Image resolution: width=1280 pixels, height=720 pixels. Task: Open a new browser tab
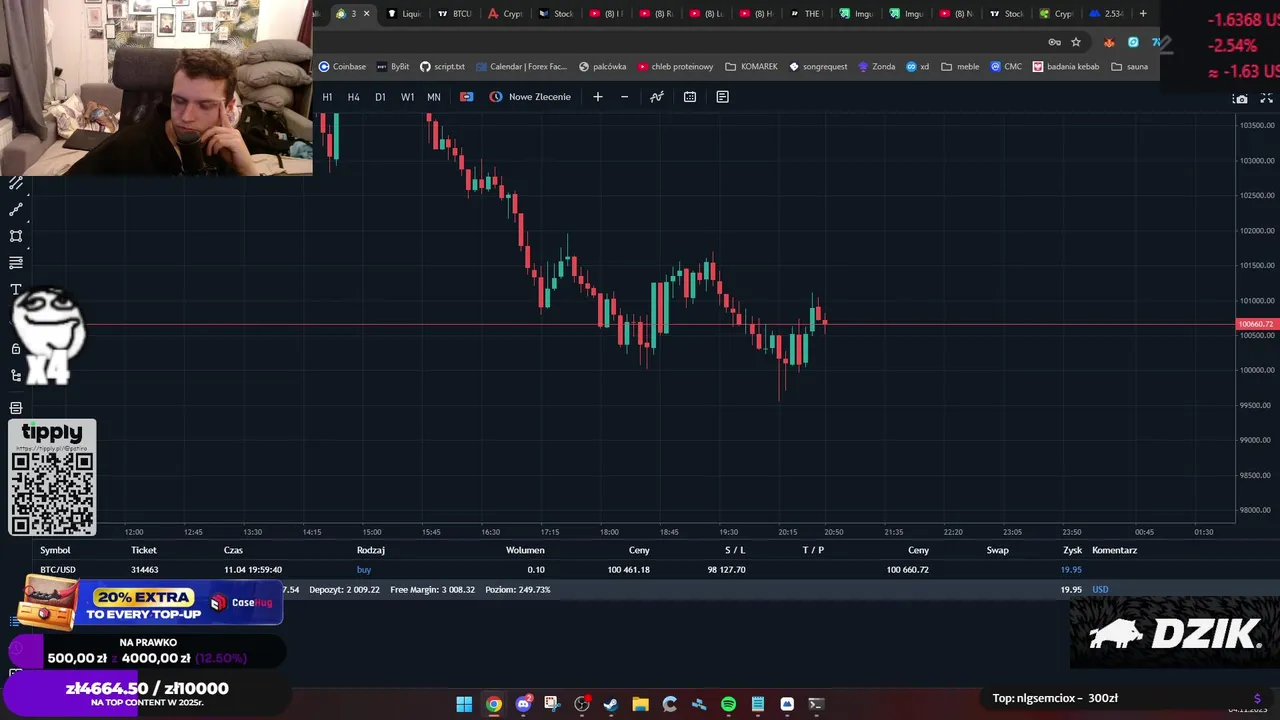tap(1143, 14)
